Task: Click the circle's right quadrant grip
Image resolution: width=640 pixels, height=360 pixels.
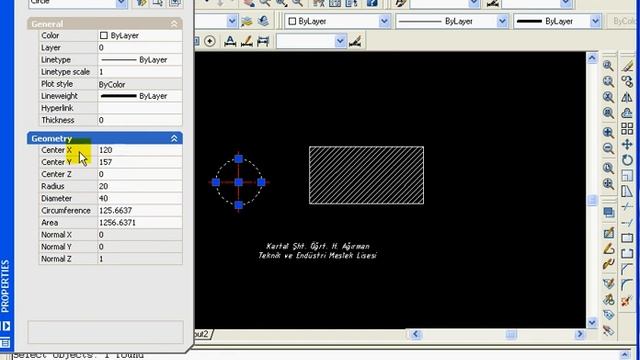Action: (262, 182)
